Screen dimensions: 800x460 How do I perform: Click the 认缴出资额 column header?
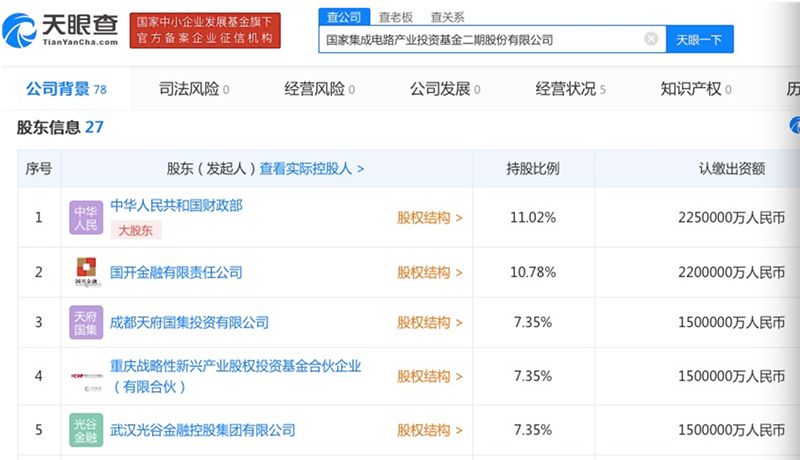pyautogui.click(x=732, y=169)
